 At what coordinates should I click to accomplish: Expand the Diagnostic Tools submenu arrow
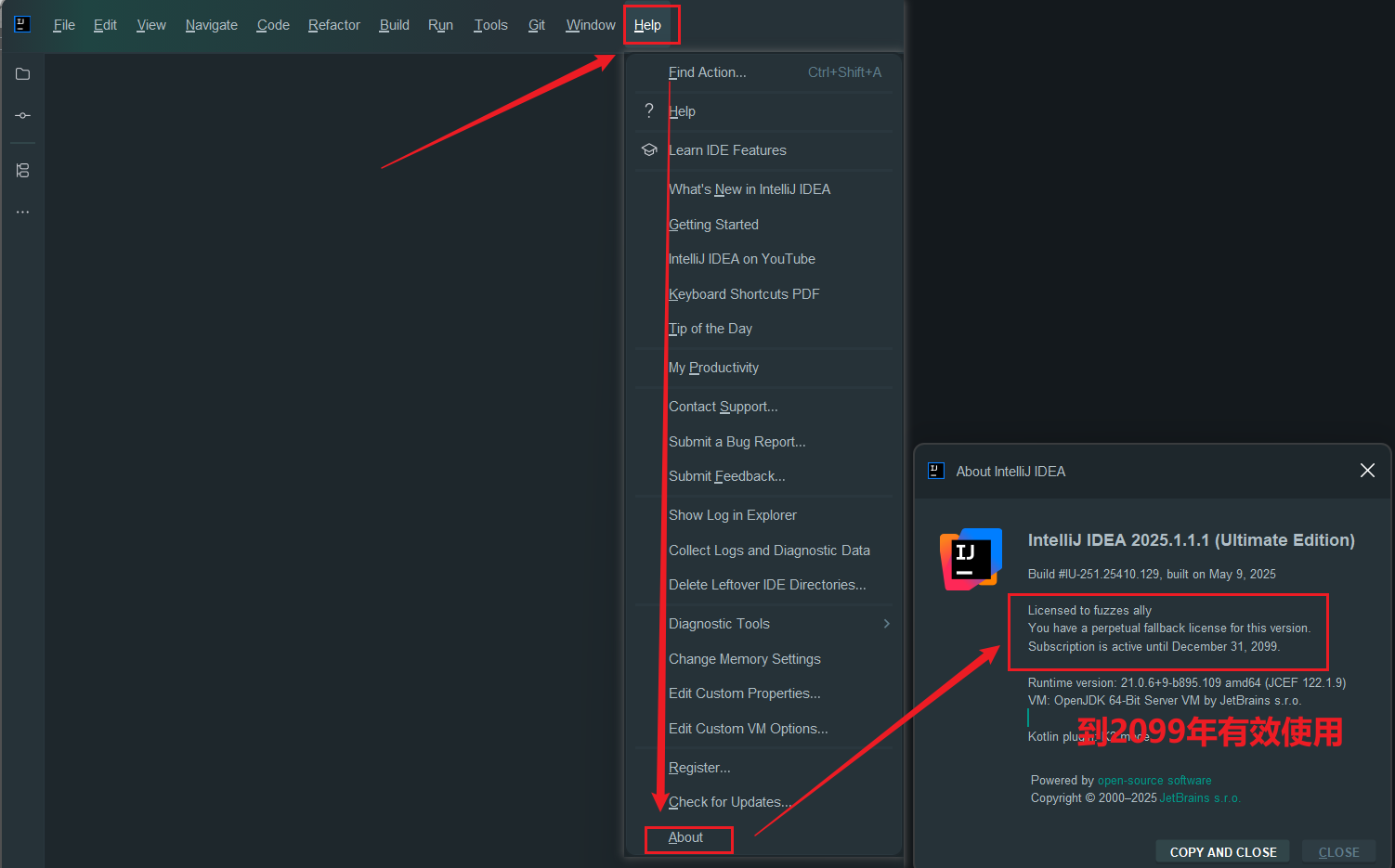[887, 624]
